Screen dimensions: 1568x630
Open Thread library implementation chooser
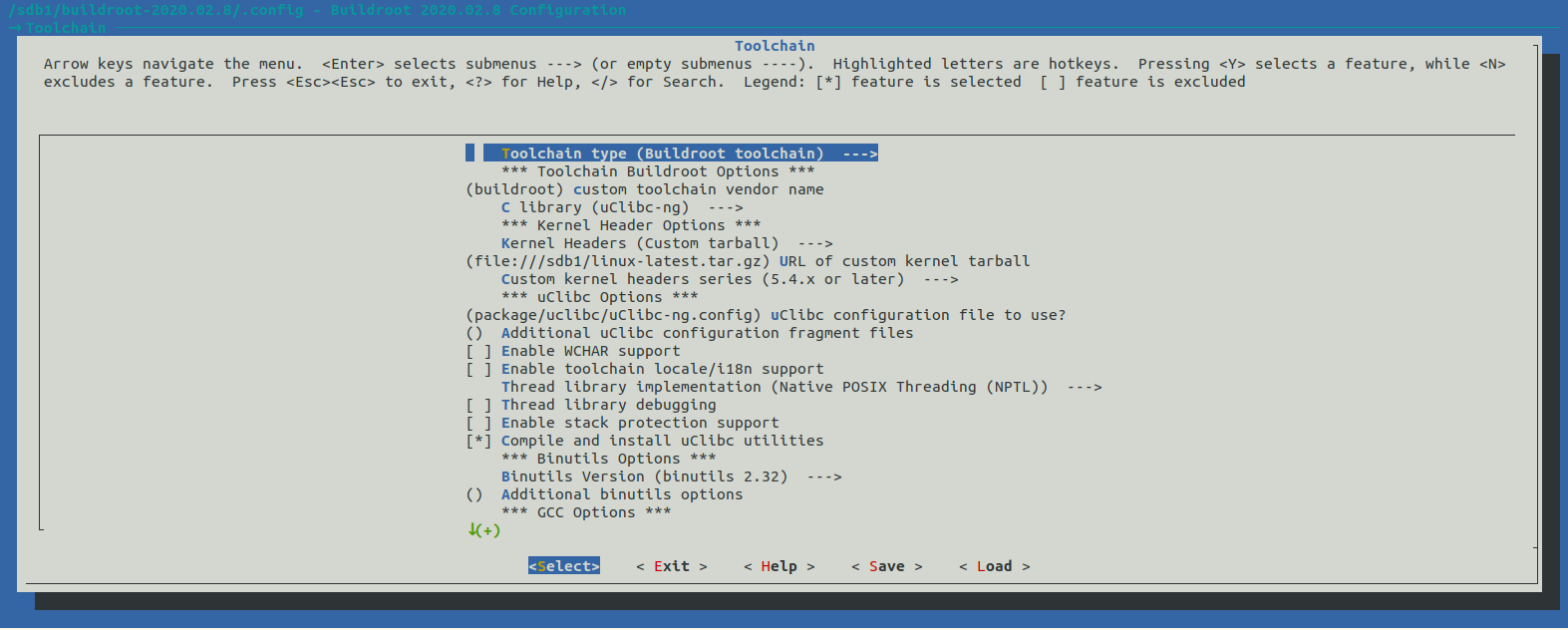coord(801,387)
